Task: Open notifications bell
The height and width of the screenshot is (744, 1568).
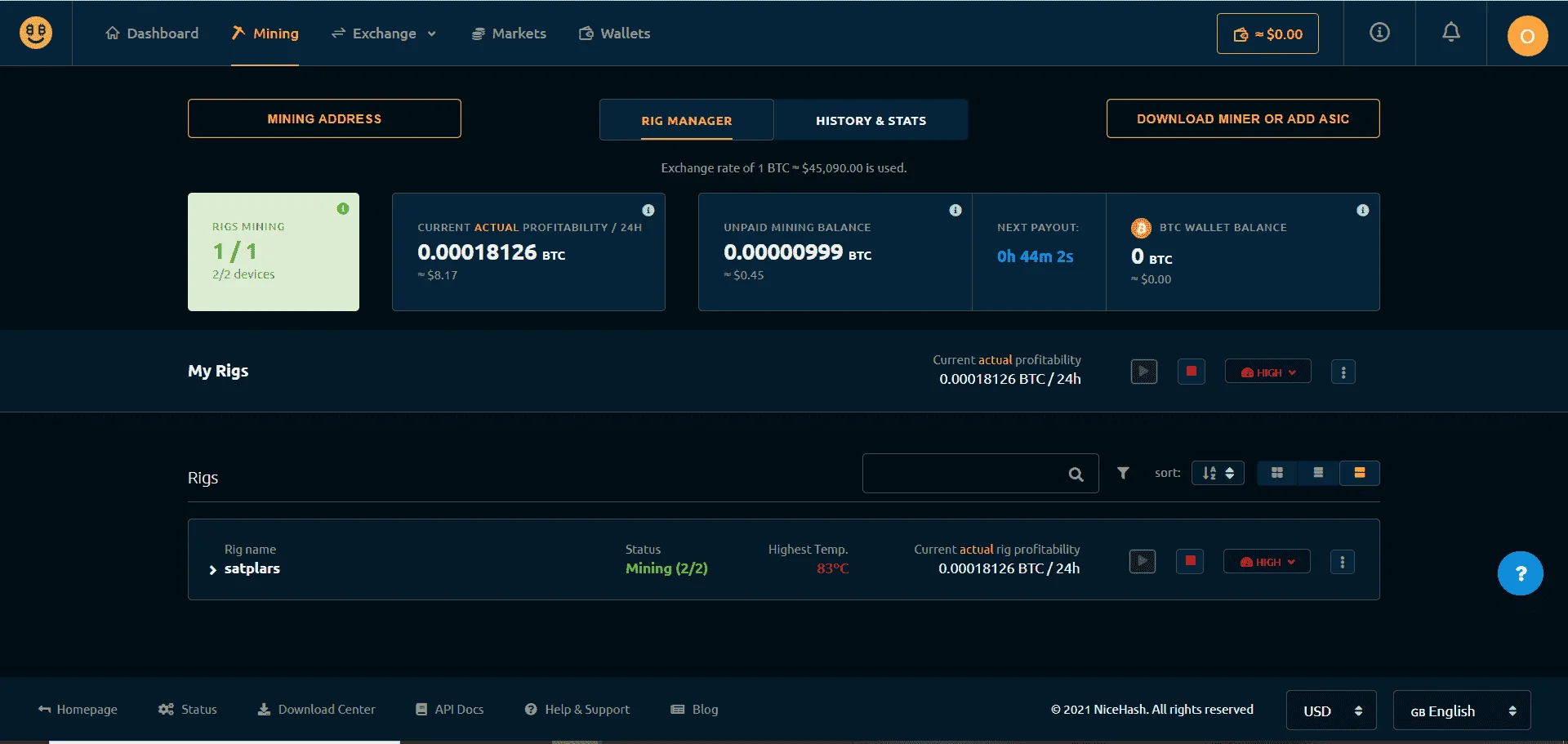Action: (x=1451, y=33)
